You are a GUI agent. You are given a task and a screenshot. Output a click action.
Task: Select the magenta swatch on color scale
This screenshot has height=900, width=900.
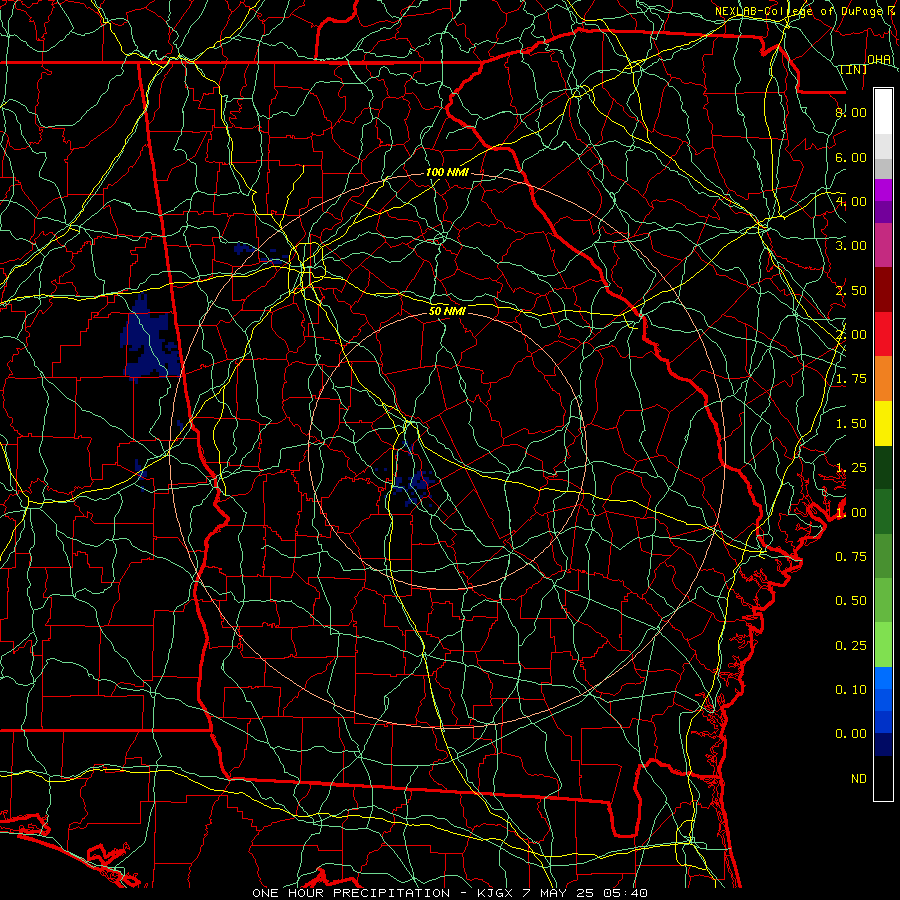[x=883, y=190]
